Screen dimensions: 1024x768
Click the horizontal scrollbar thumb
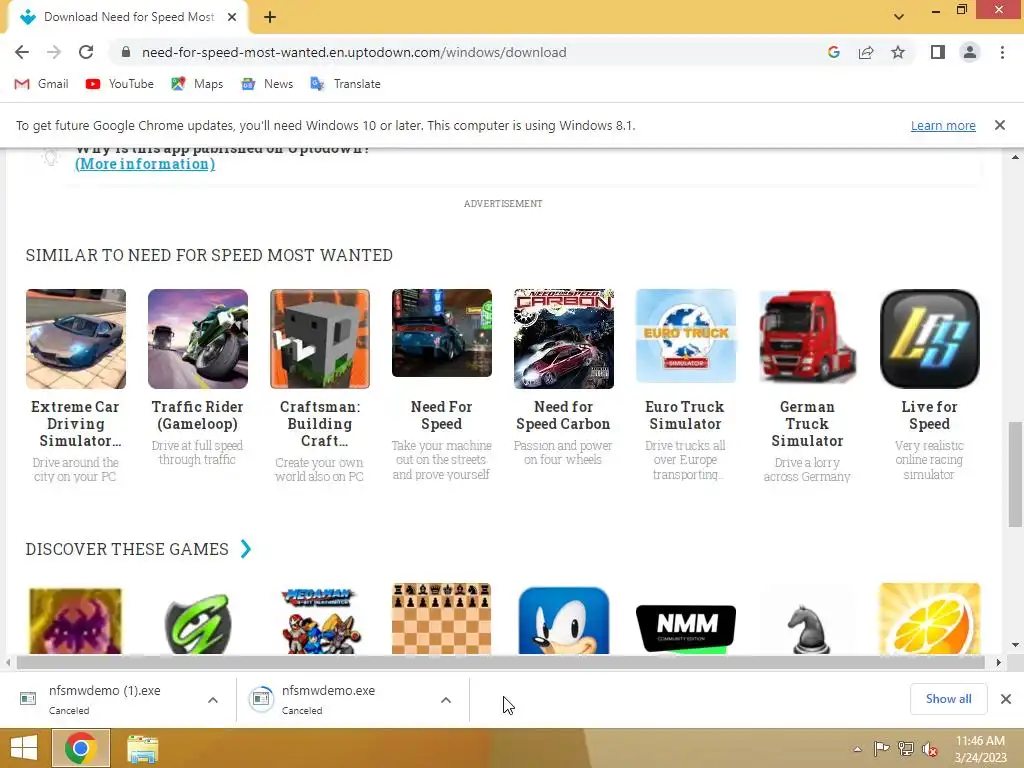[x=500, y=662]
